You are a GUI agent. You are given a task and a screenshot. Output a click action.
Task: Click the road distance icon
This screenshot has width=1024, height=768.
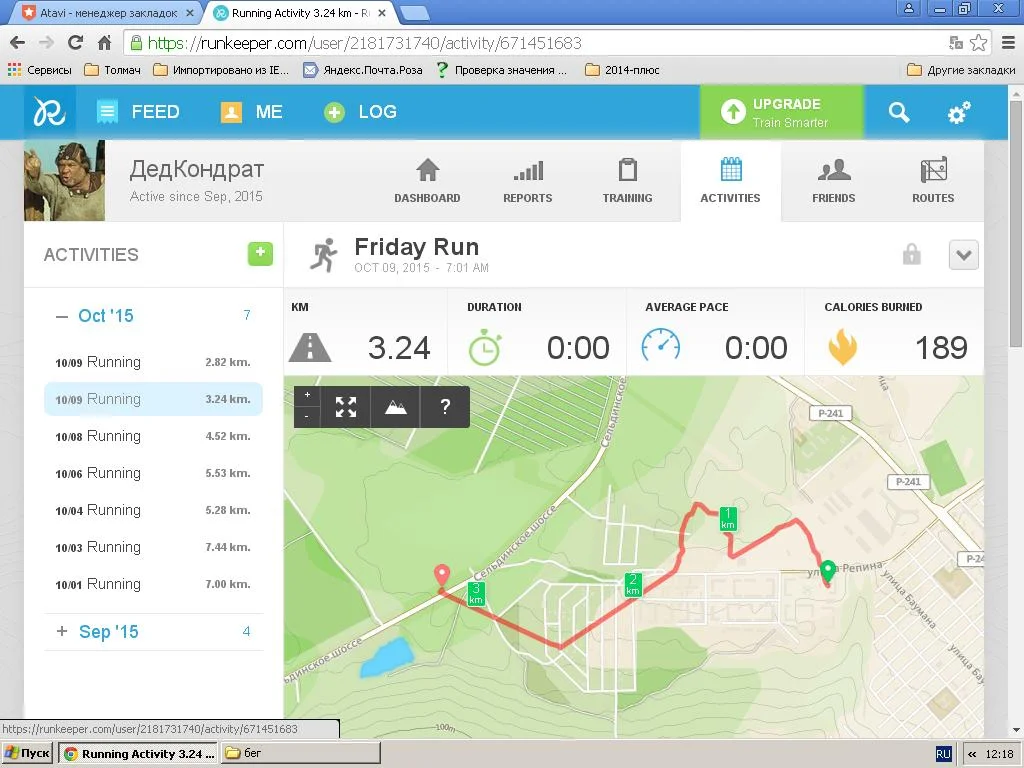click(310, 347)
